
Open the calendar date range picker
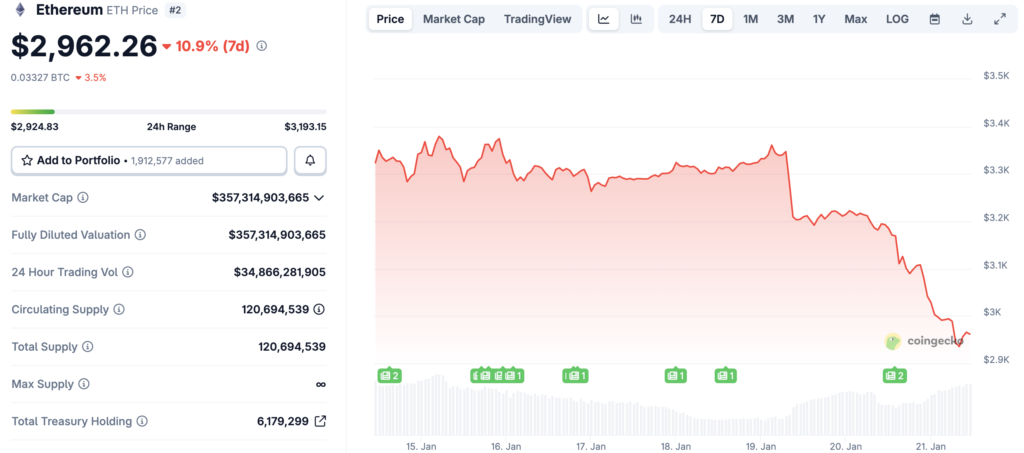[935, 19]
